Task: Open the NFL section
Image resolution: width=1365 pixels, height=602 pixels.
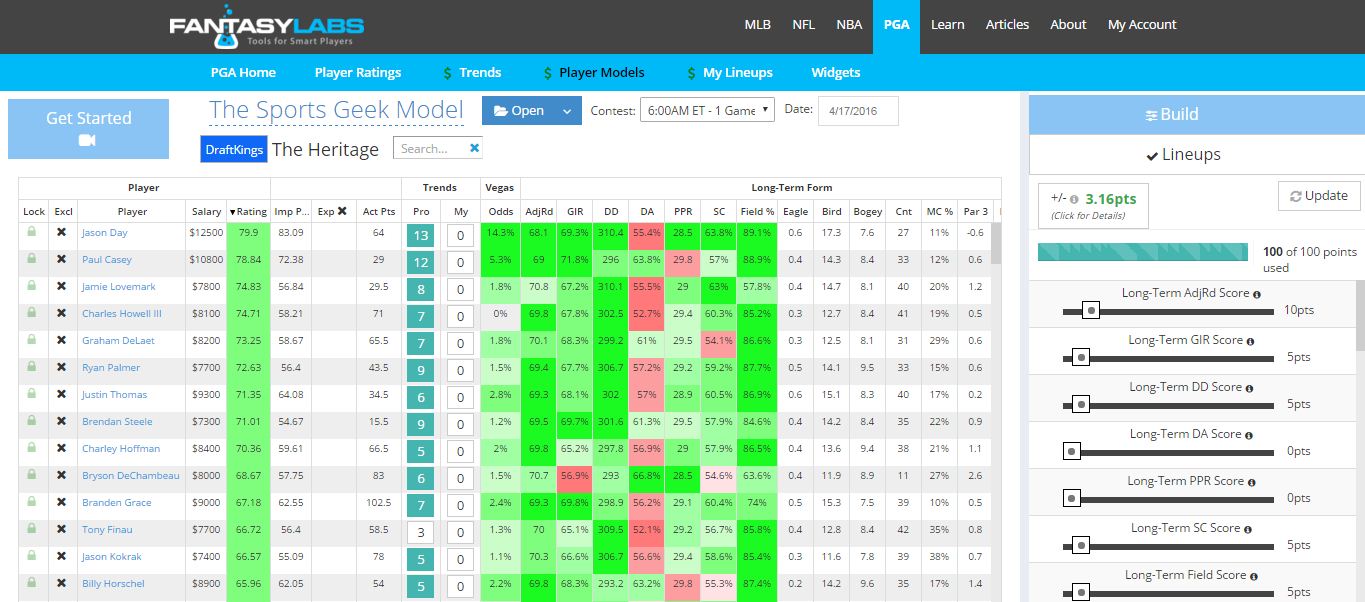Action: coord(803,25)
